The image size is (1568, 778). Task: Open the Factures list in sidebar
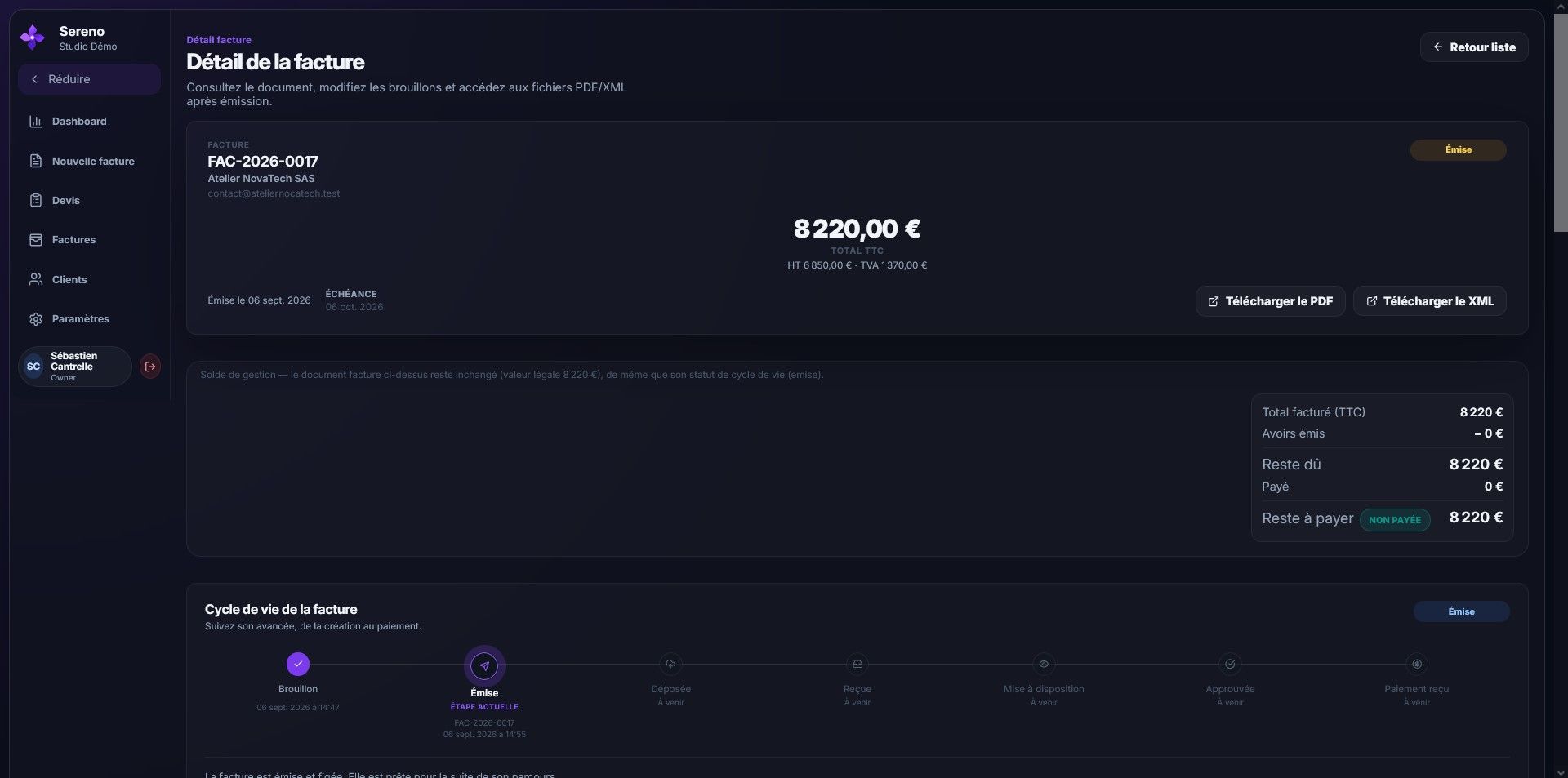89,240
